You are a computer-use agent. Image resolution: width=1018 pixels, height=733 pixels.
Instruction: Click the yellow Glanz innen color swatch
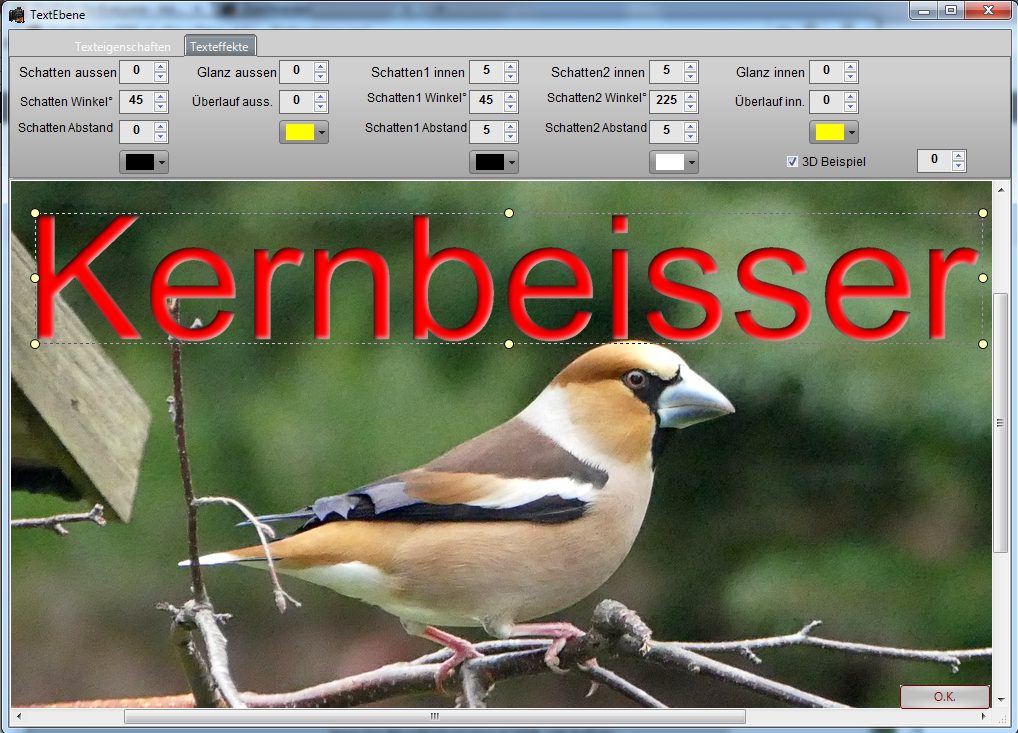click(x=828, y=133)
